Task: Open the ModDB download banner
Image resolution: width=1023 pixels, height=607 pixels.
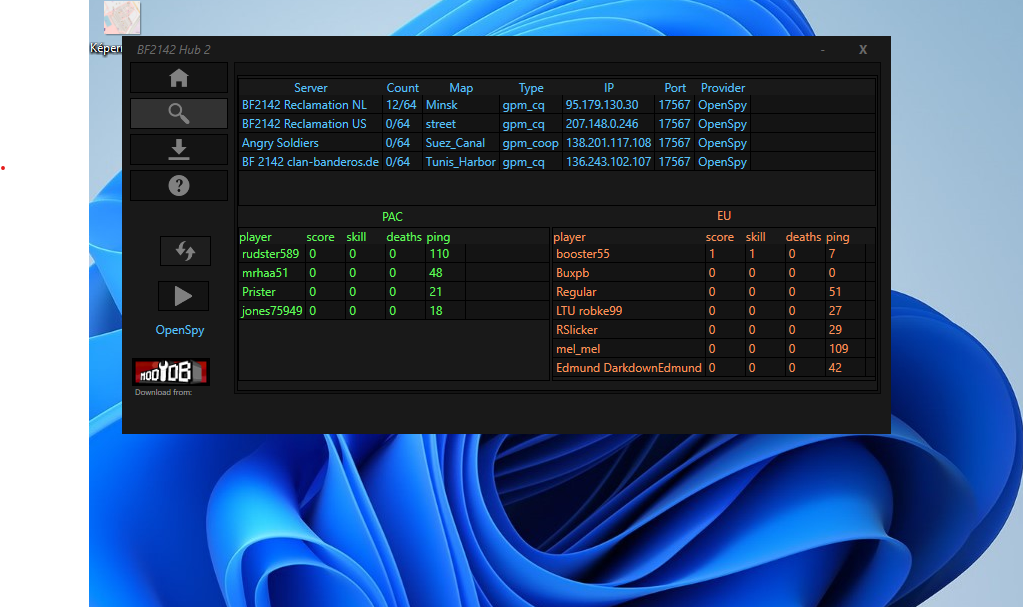Action: tap(171, 372)
